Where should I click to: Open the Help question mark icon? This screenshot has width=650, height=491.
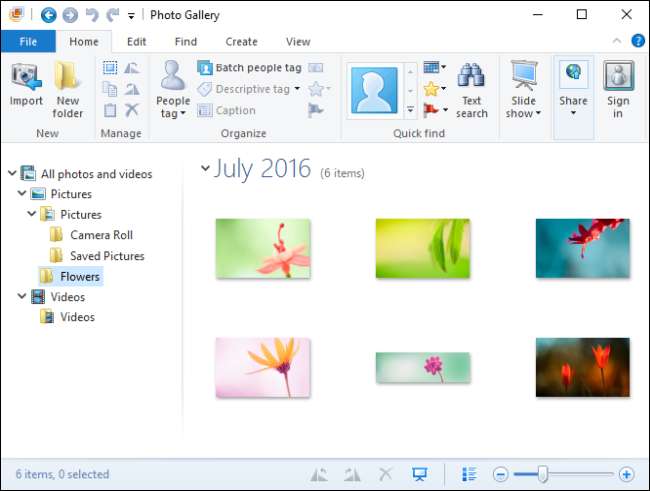(x=637, y=41)
